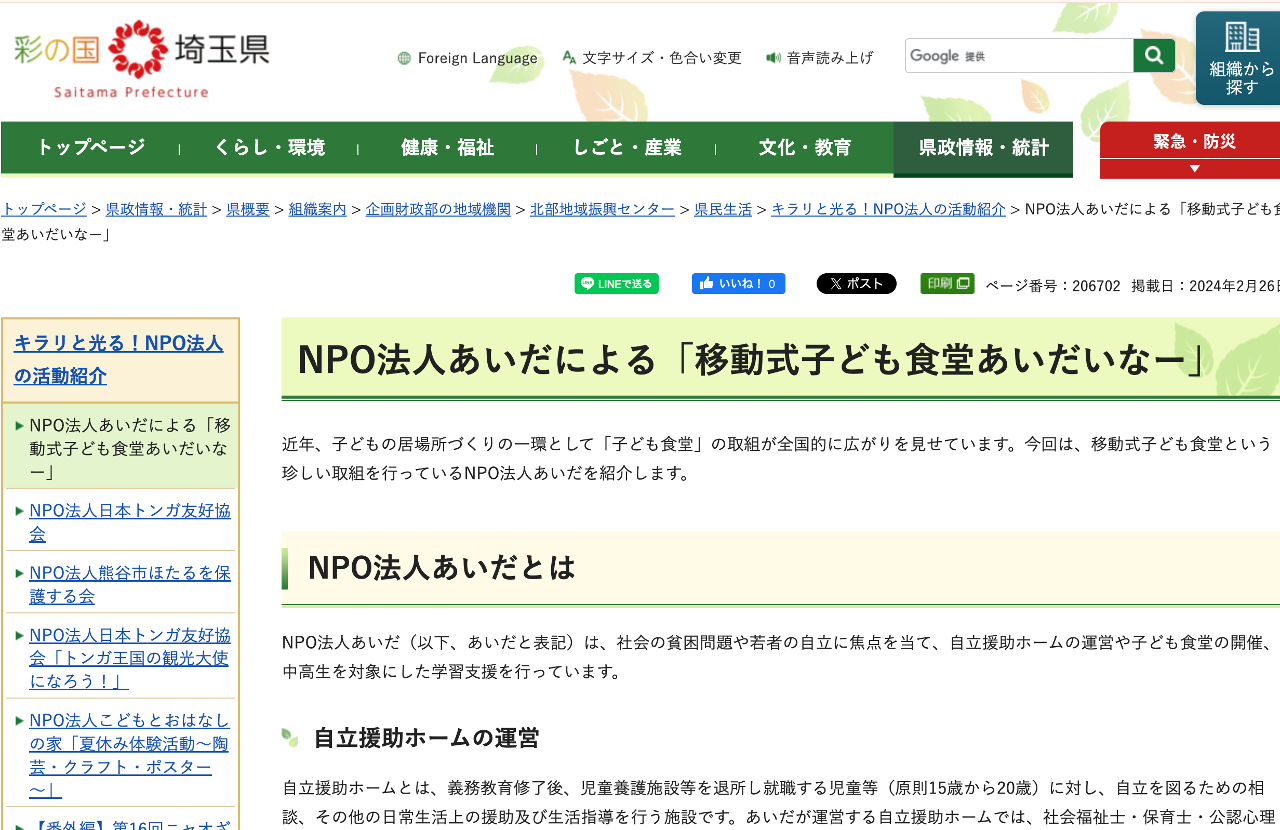Follow the 北部地域振興センター breadcrumb link

(x=602, y=209)
